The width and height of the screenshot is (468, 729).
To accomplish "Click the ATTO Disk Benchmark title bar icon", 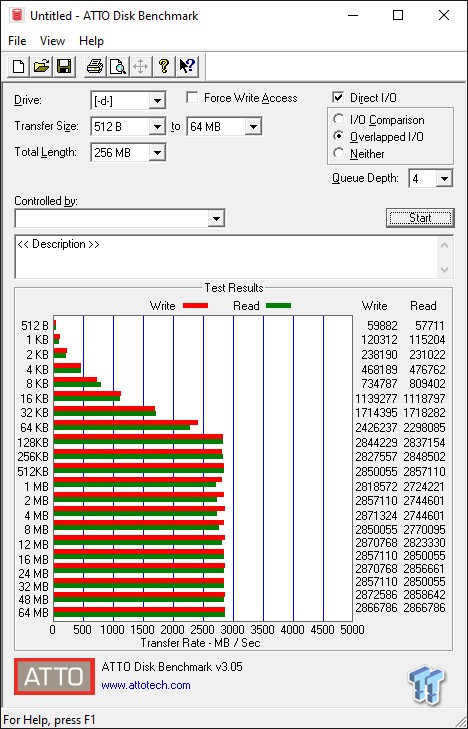I will pos(17,15).
